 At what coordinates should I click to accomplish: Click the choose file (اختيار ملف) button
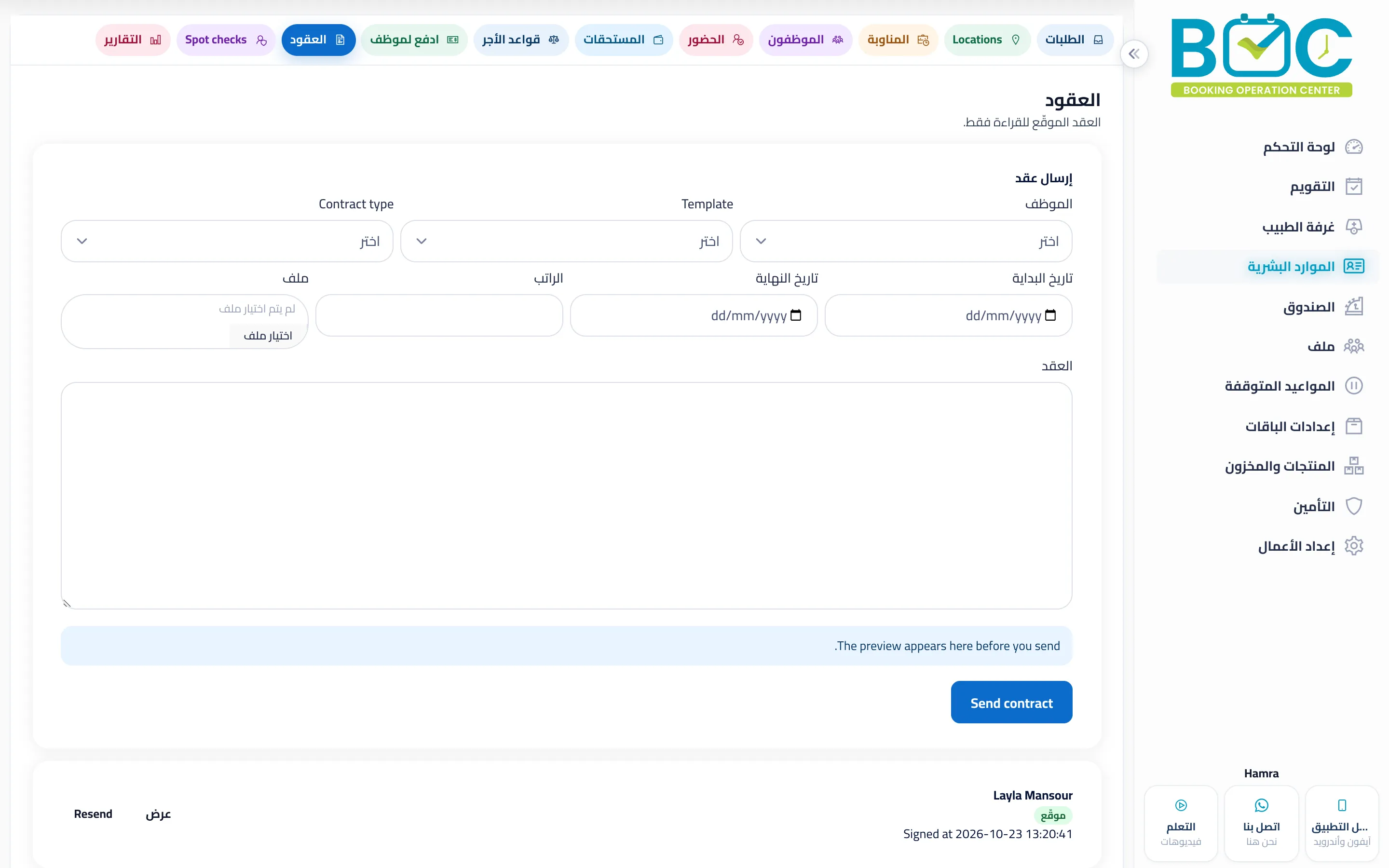[268, 336]
